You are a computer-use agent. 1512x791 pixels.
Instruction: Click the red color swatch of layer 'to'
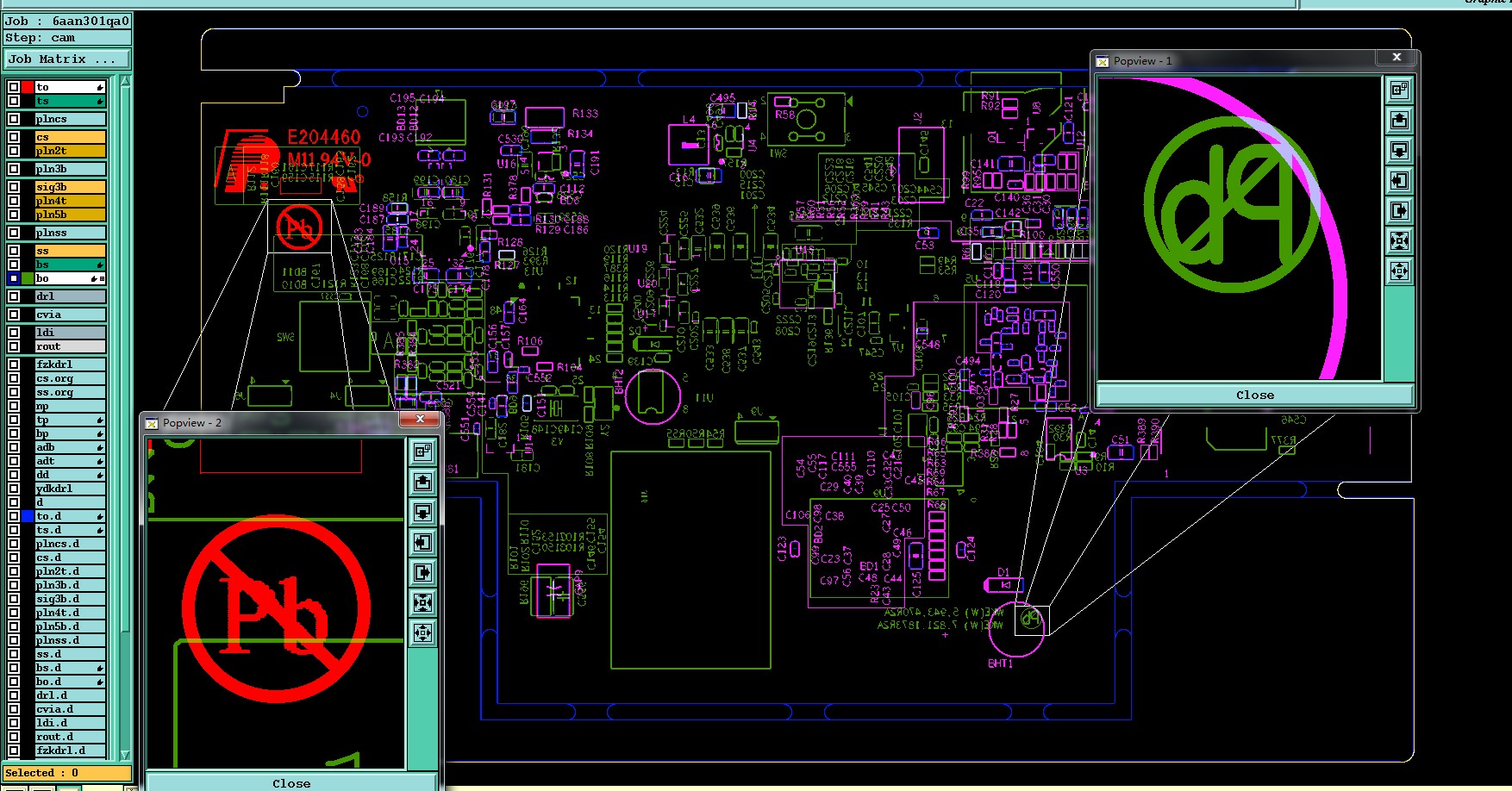point(28,87)
